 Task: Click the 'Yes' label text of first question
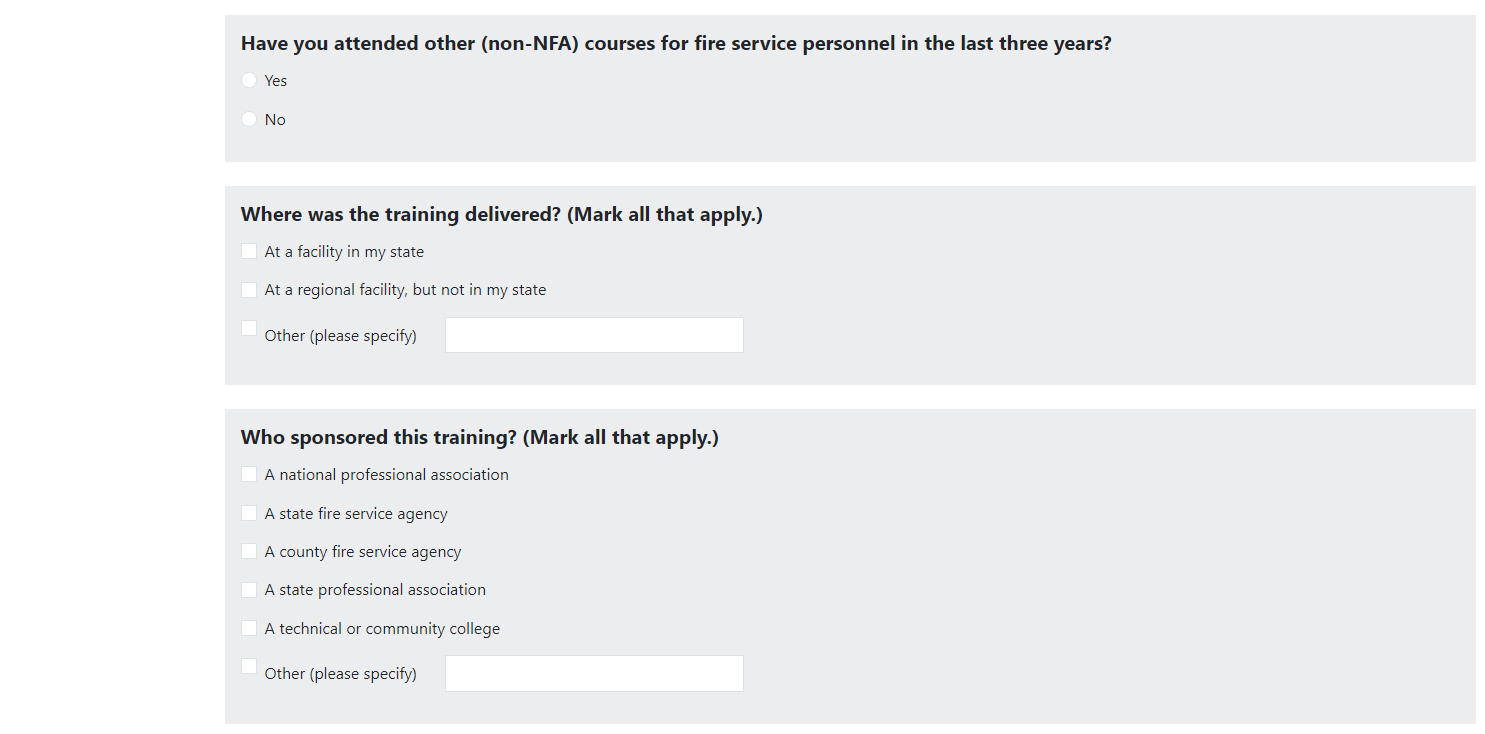276,81
